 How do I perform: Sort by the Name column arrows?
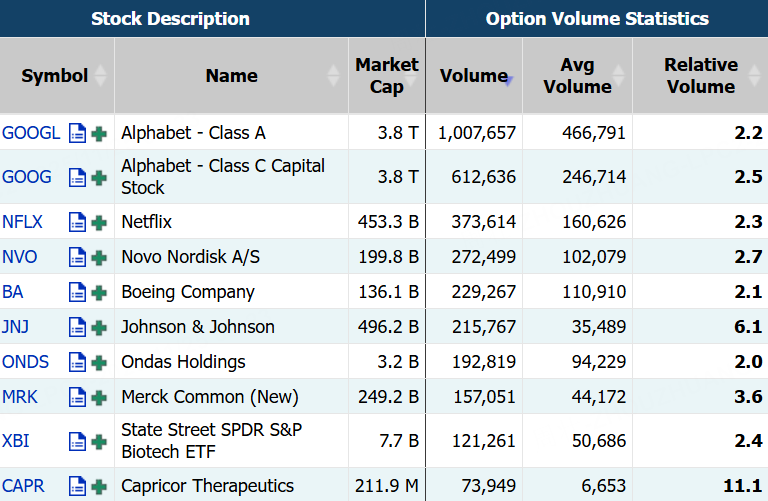(334, 75)
